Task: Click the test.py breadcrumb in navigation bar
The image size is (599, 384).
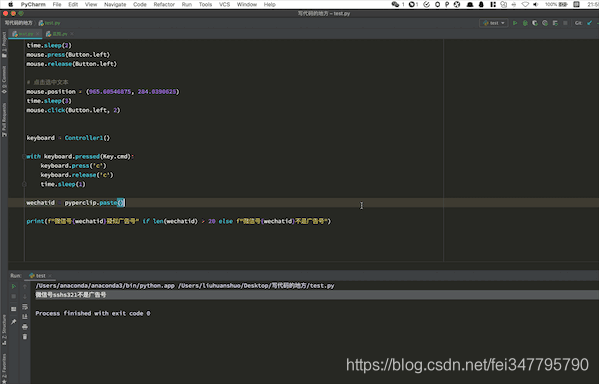Action: pos(50,23)
